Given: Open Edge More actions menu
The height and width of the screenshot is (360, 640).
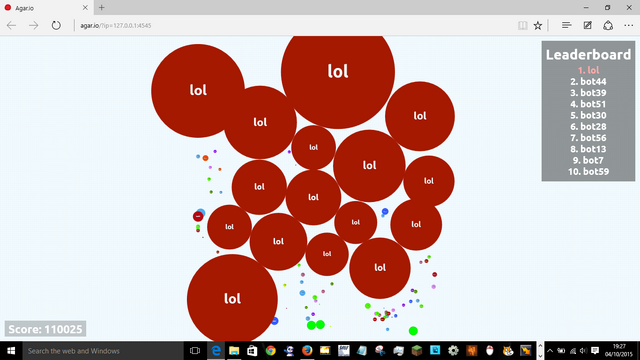Looking at the screenshot, I should pos(629,25).
